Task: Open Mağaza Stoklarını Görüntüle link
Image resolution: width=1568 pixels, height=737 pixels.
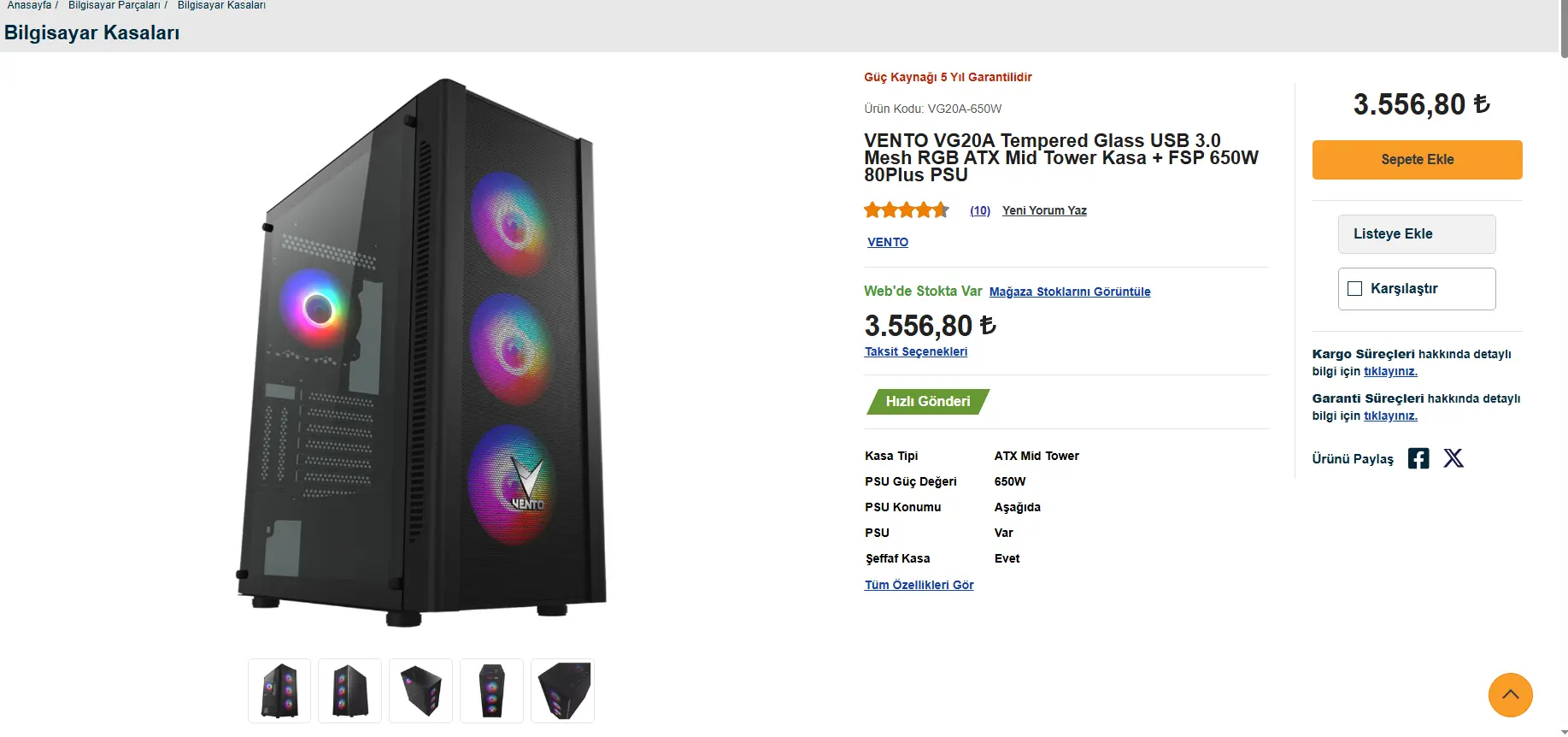Action: point(1070,292)
